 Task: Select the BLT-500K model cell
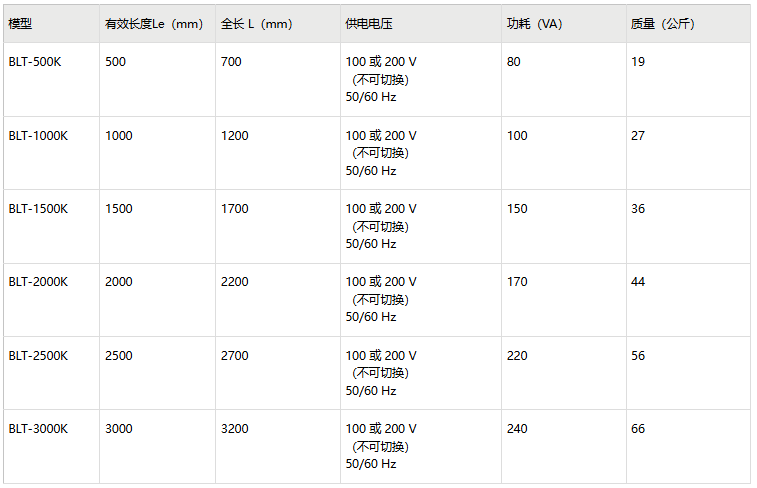tap(36, 62)
